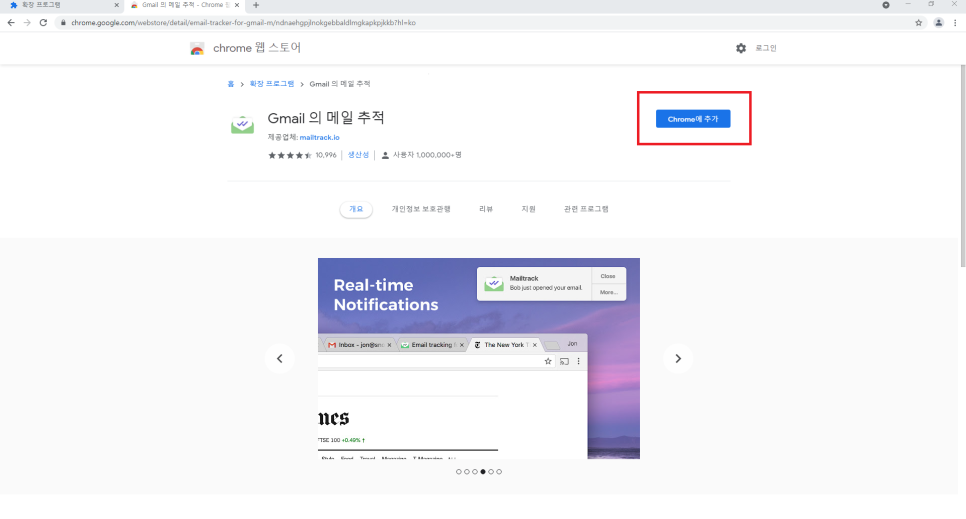
Task: Click the star rating with 10,996 reviews
Action: [x=302, y=155]
